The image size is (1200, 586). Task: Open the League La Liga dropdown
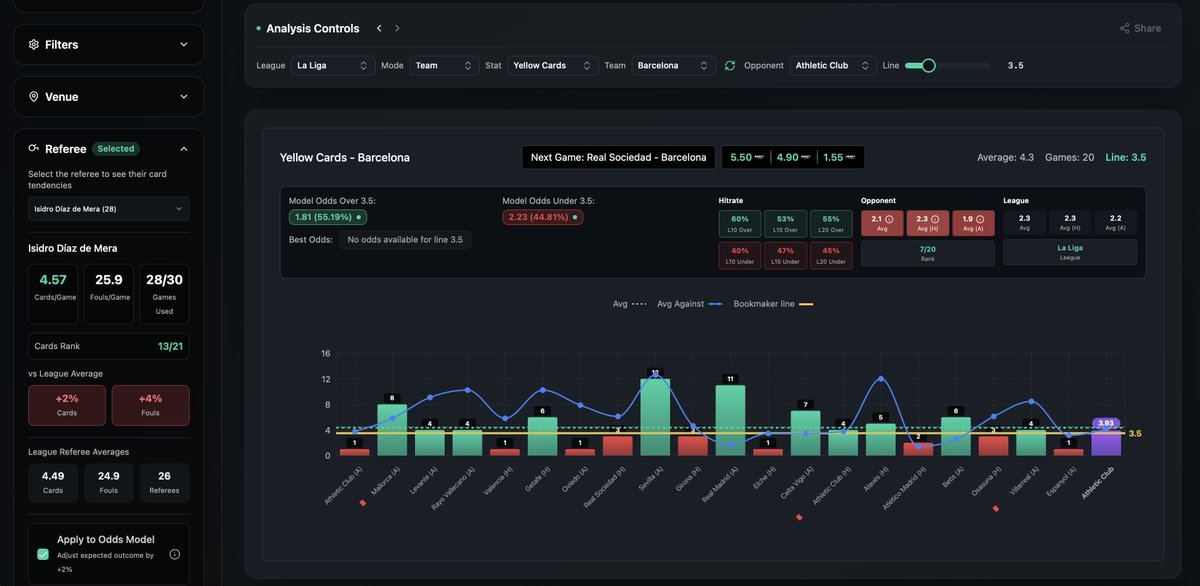(x=333, y=65)
